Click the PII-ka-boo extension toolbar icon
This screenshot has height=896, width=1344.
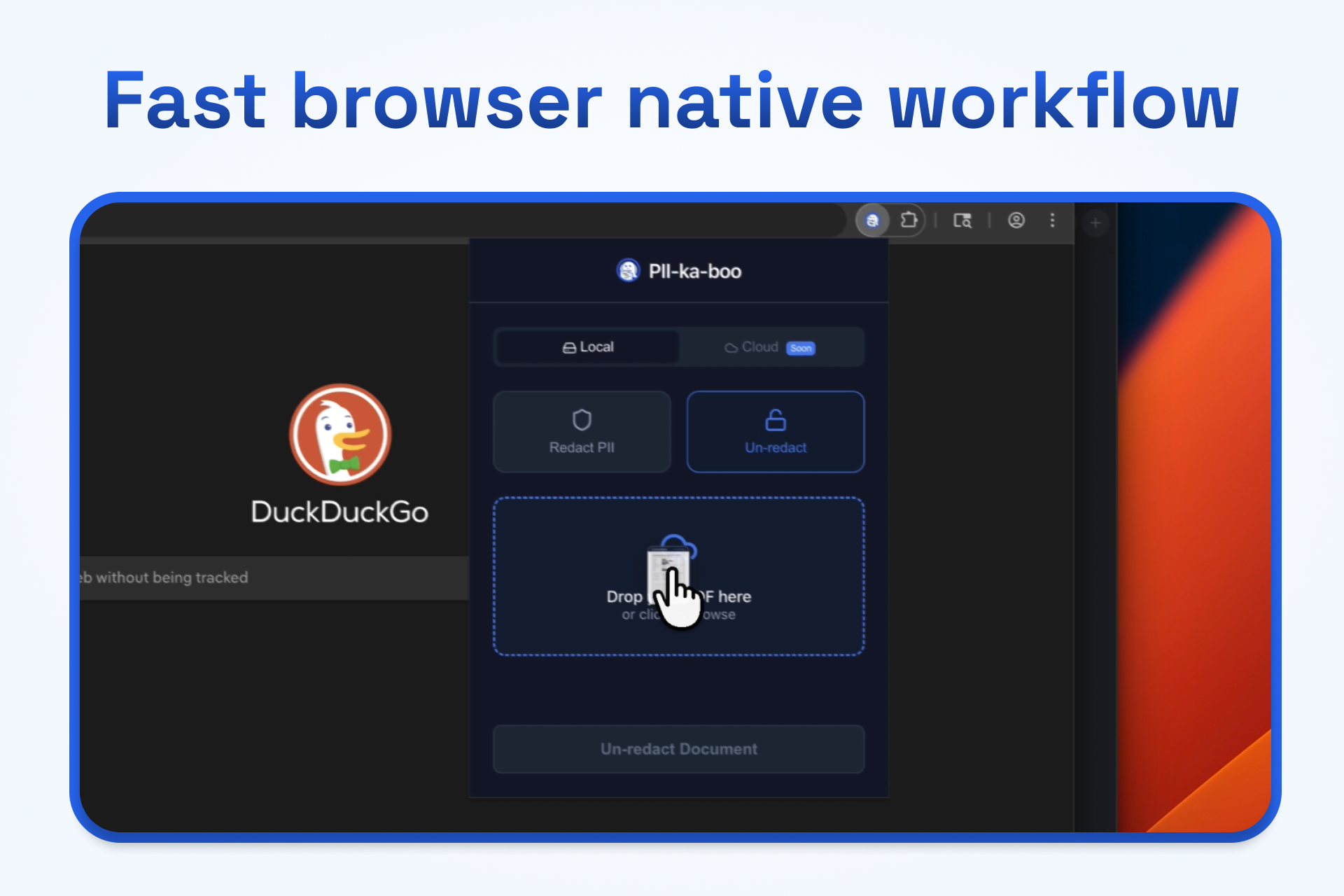coord(872,220)
